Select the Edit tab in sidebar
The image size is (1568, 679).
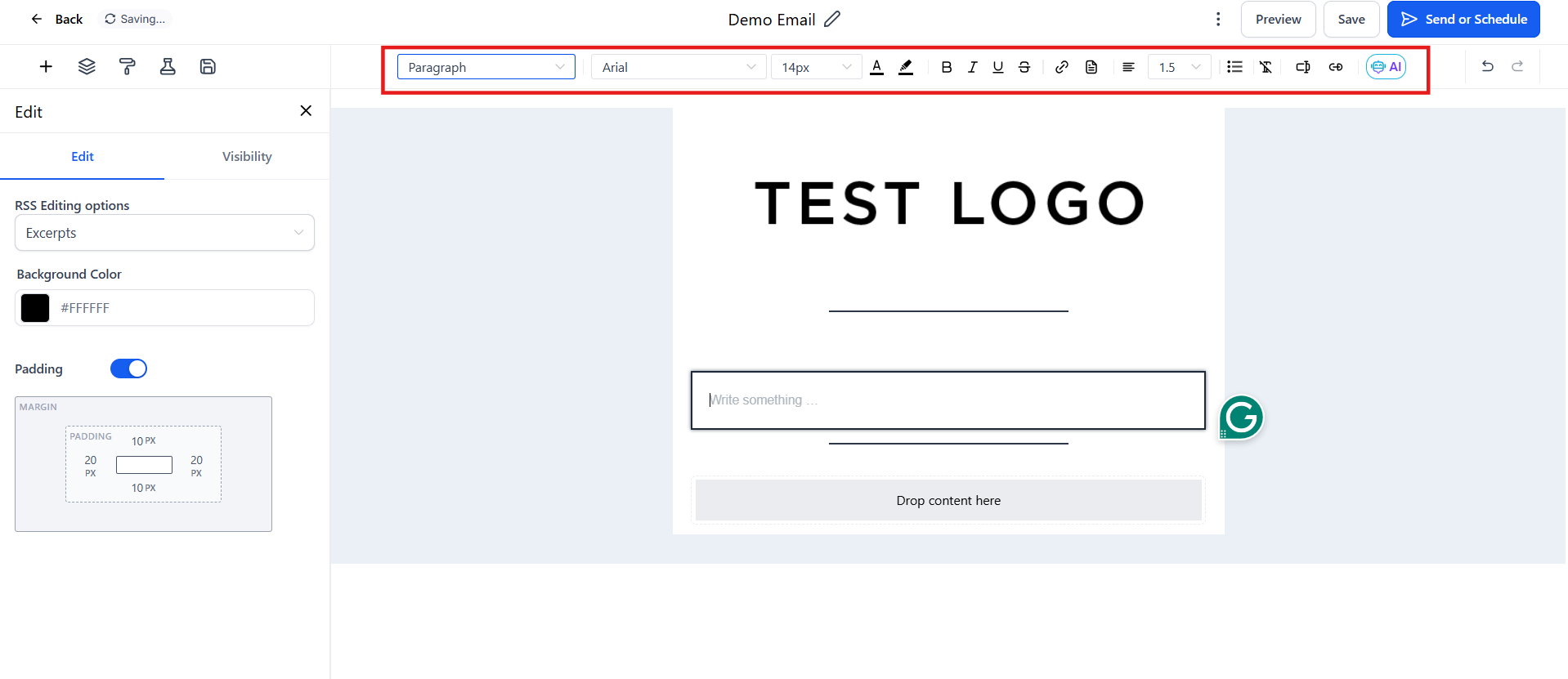coord(82,156)
